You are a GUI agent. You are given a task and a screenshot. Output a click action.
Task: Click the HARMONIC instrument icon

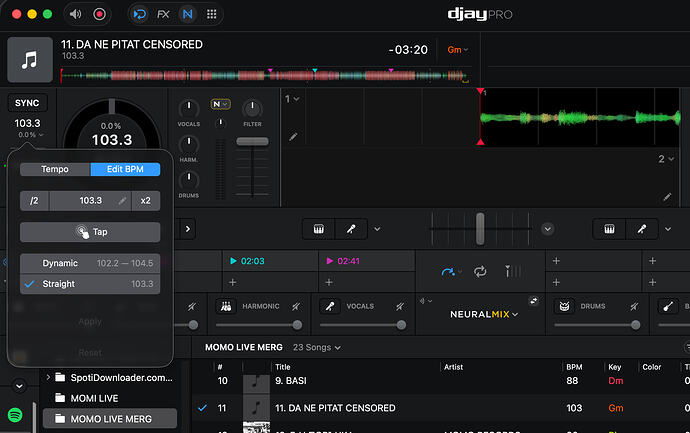[x=226, y=306]
